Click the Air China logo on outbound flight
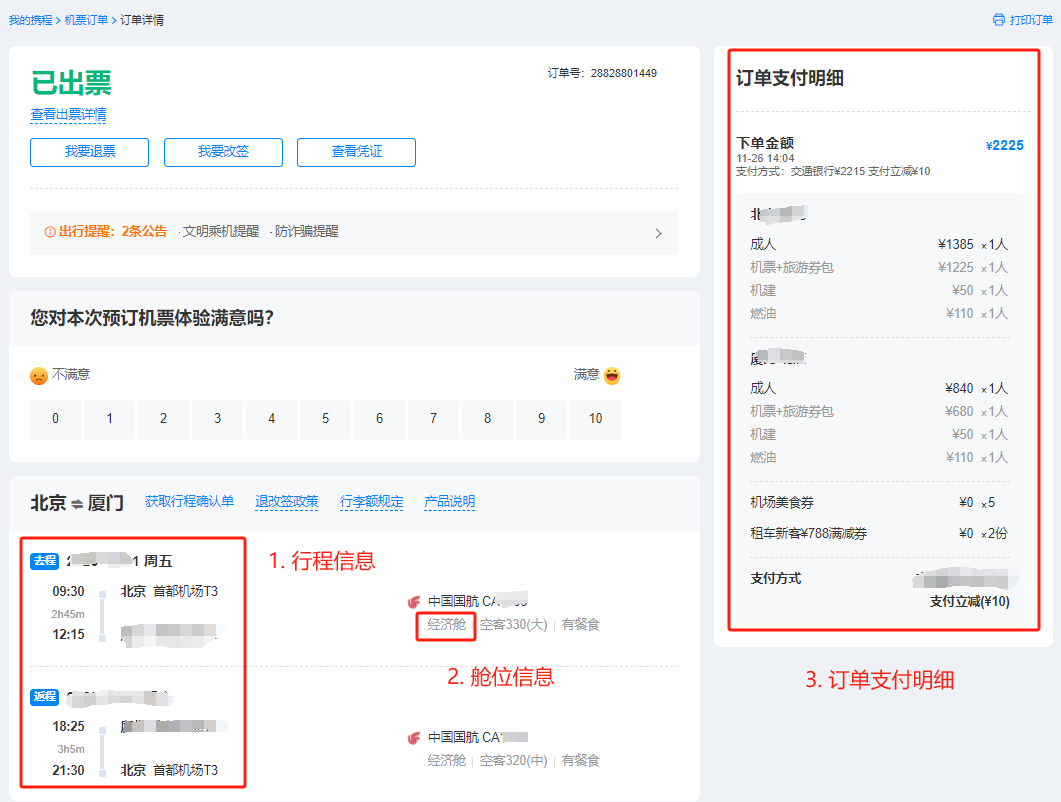The image size is (1061, 802). coord(414,602)
